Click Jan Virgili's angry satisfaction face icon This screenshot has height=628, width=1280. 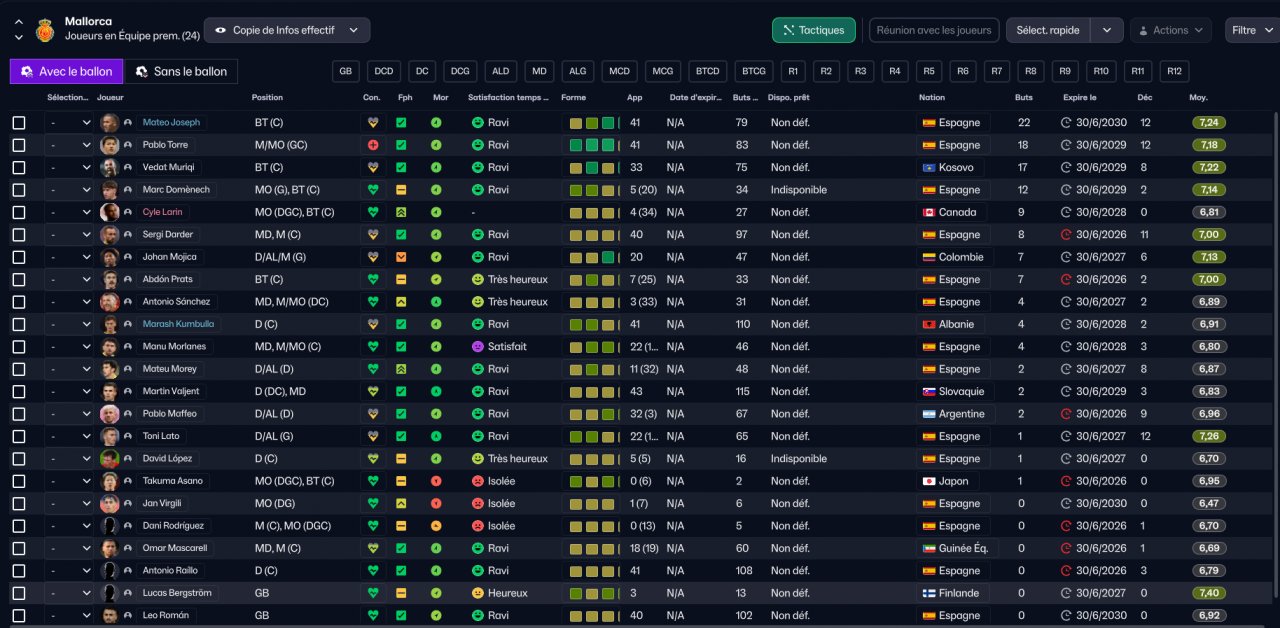click(478, 503)
